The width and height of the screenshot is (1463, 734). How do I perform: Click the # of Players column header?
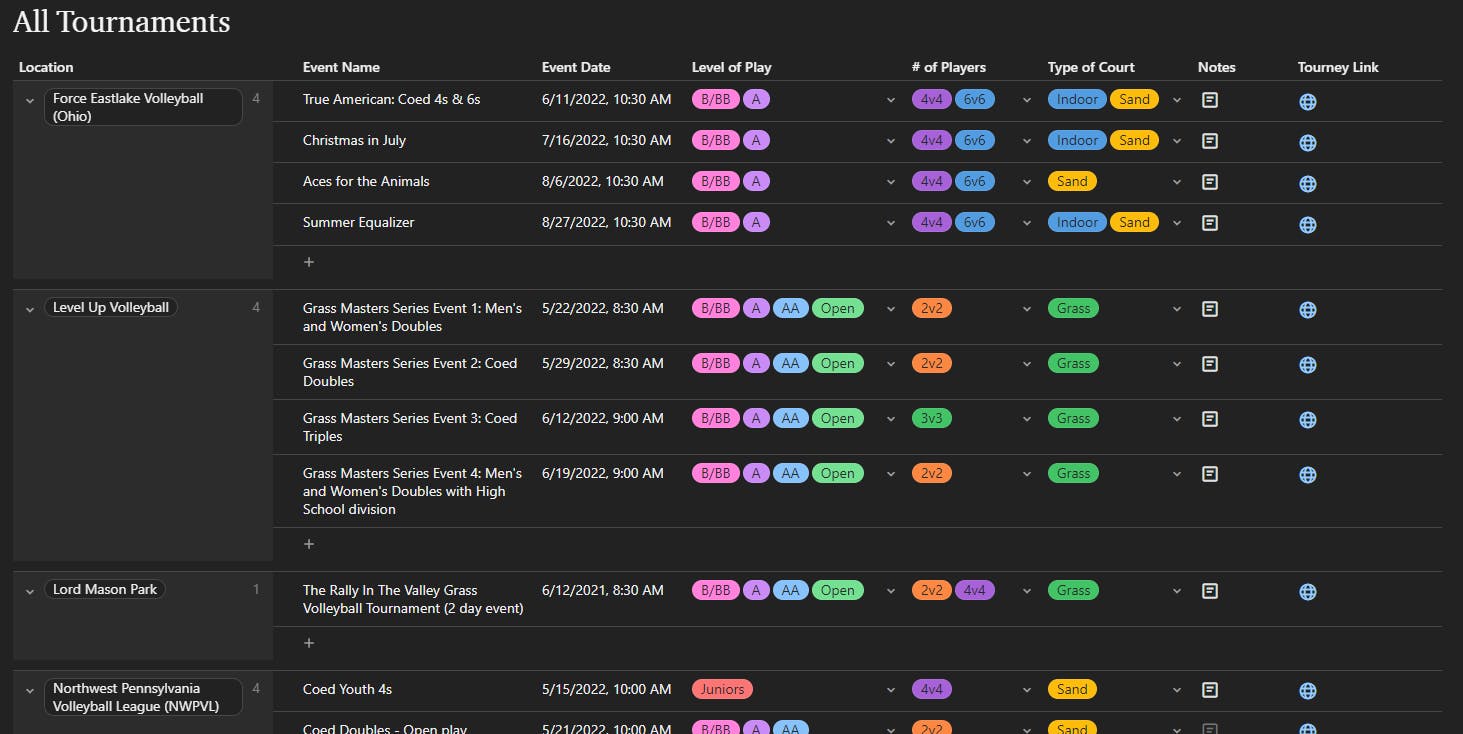[949, 67]
